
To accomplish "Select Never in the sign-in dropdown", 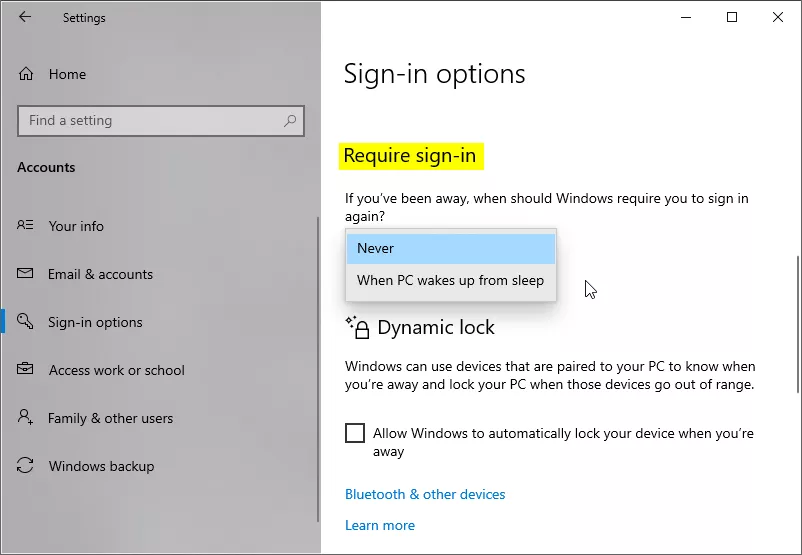I will 451,249.
